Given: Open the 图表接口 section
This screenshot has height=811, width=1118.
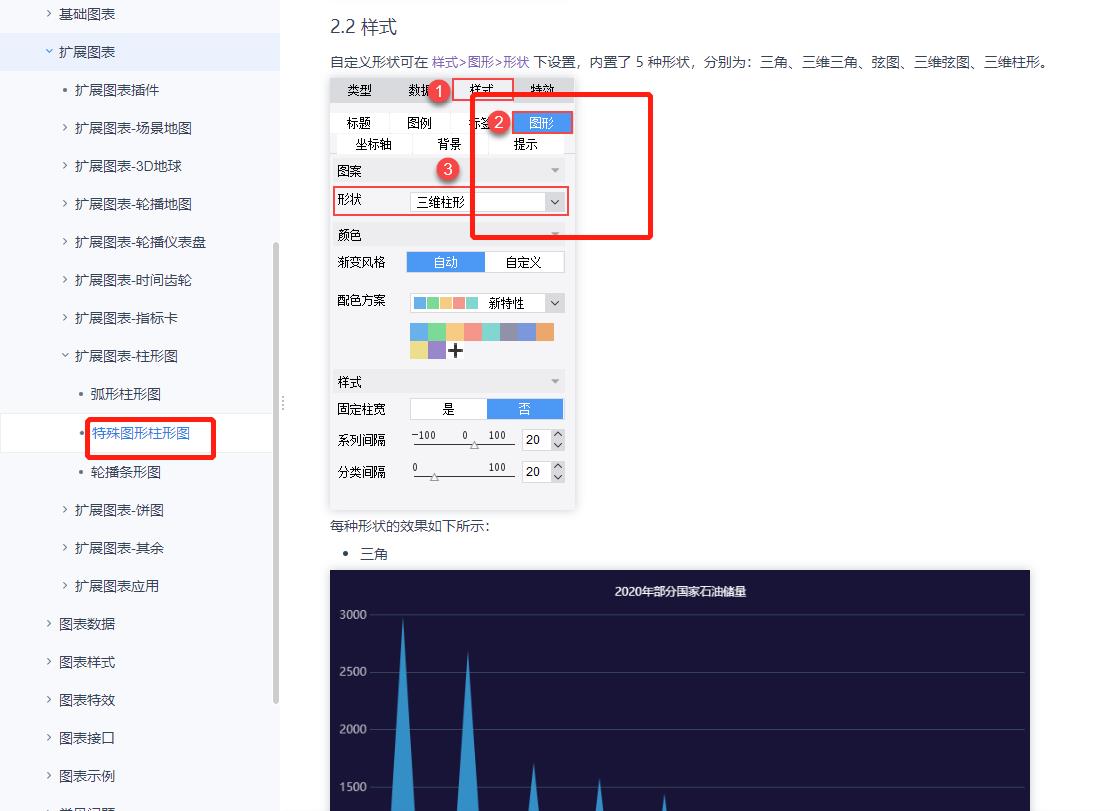Looking at the screenshot, I should (87, 738).
